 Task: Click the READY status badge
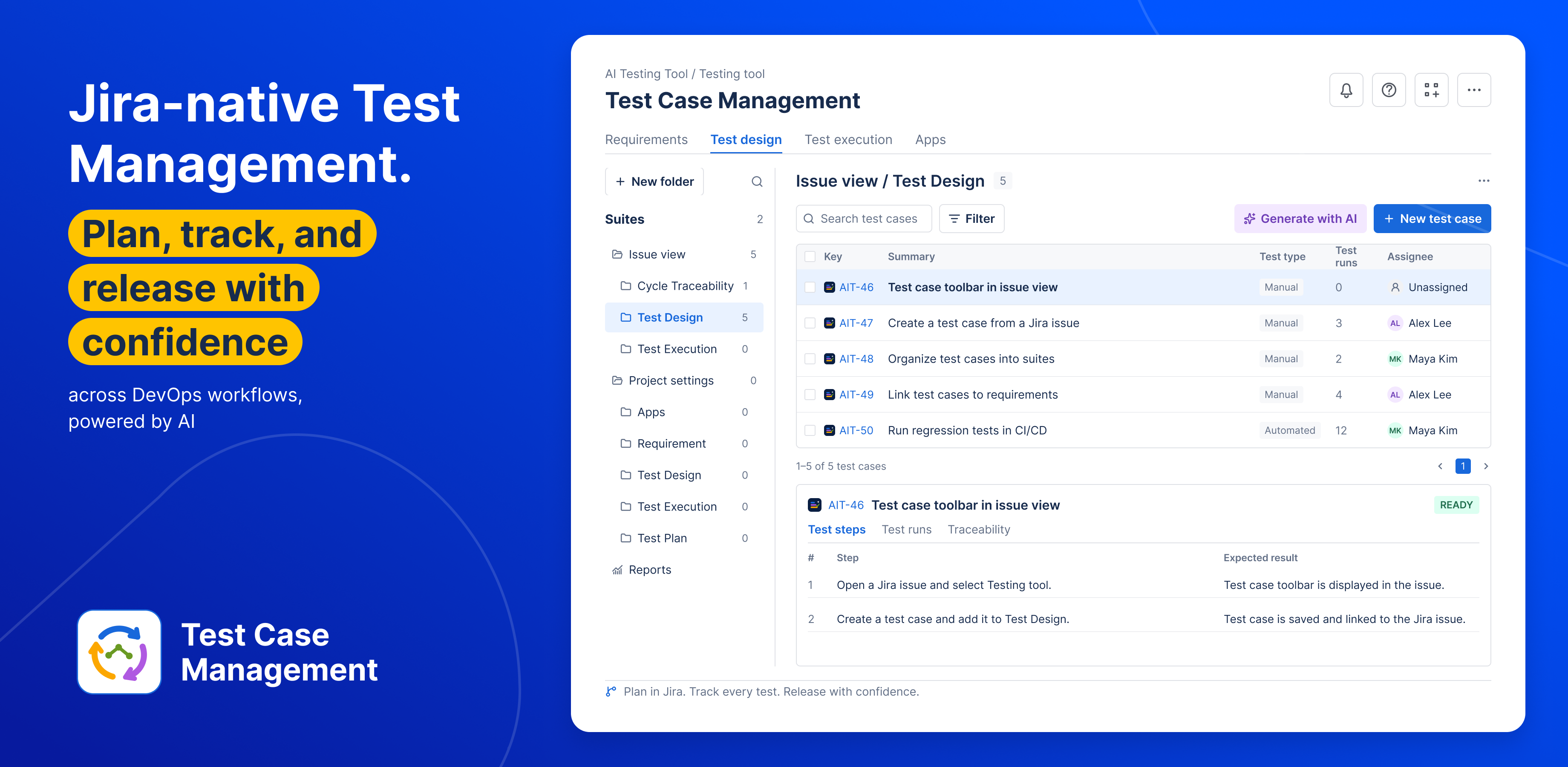(x=1456, y=505)
